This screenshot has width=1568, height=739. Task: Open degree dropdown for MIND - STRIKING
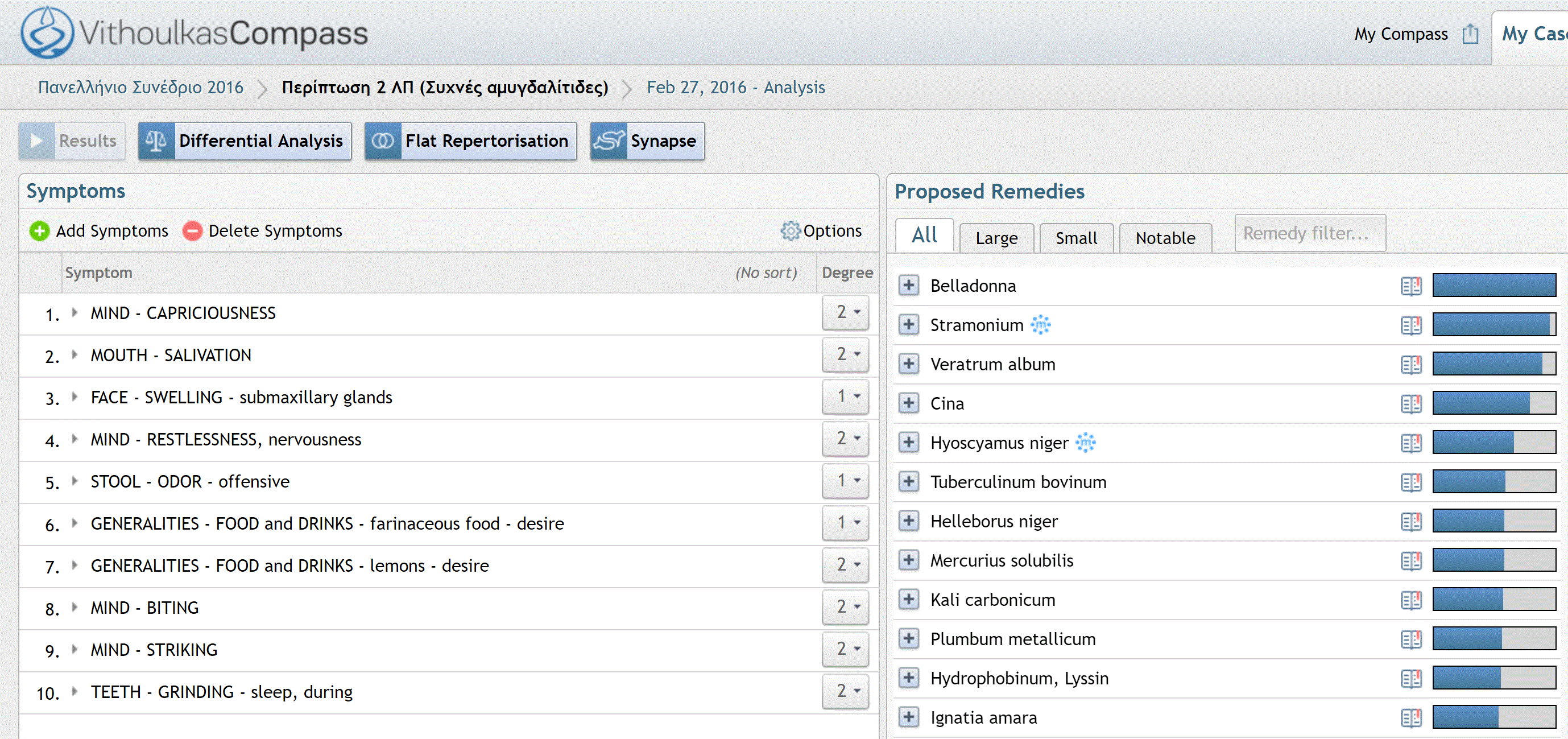coord(846,649)
